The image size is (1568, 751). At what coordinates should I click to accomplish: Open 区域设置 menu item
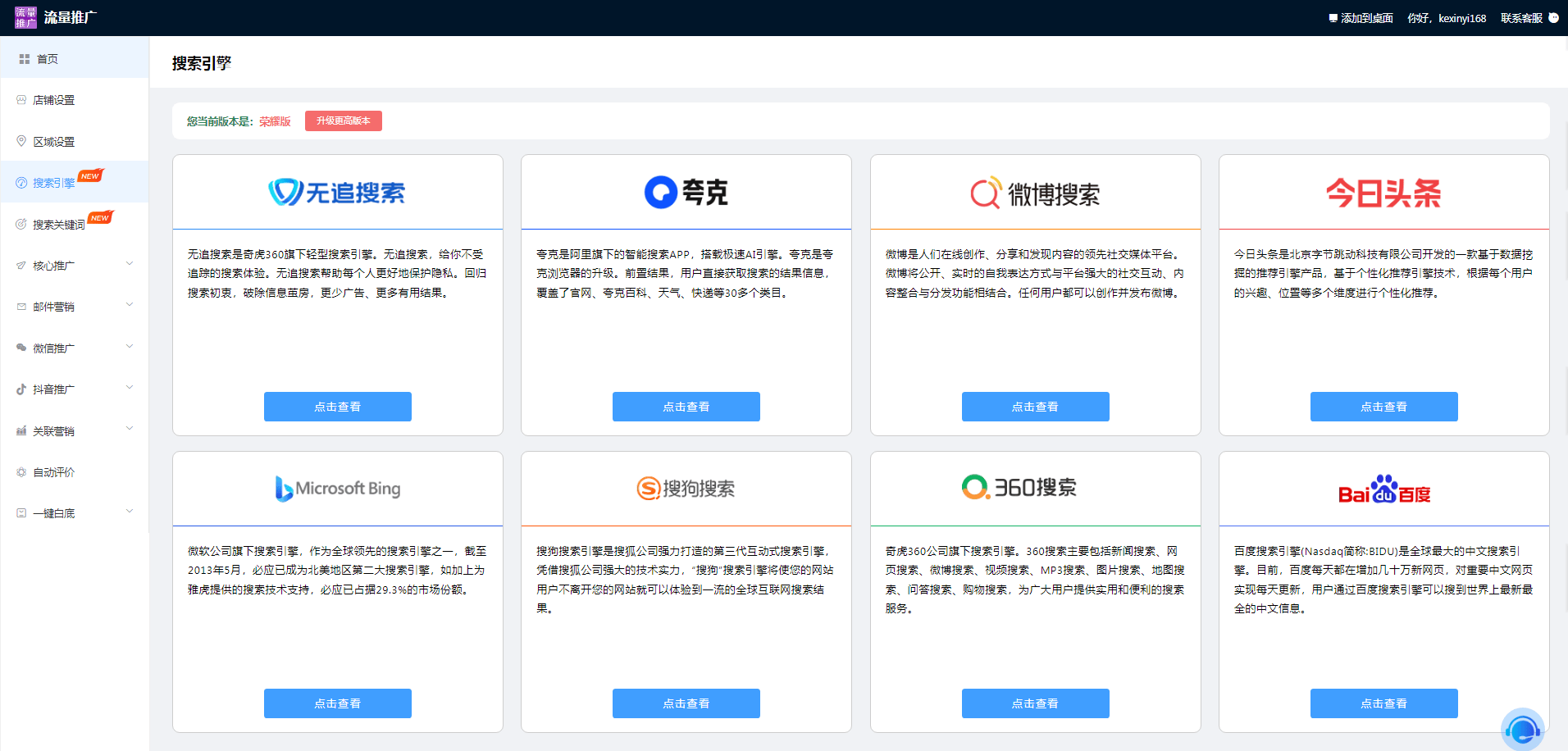75,142
